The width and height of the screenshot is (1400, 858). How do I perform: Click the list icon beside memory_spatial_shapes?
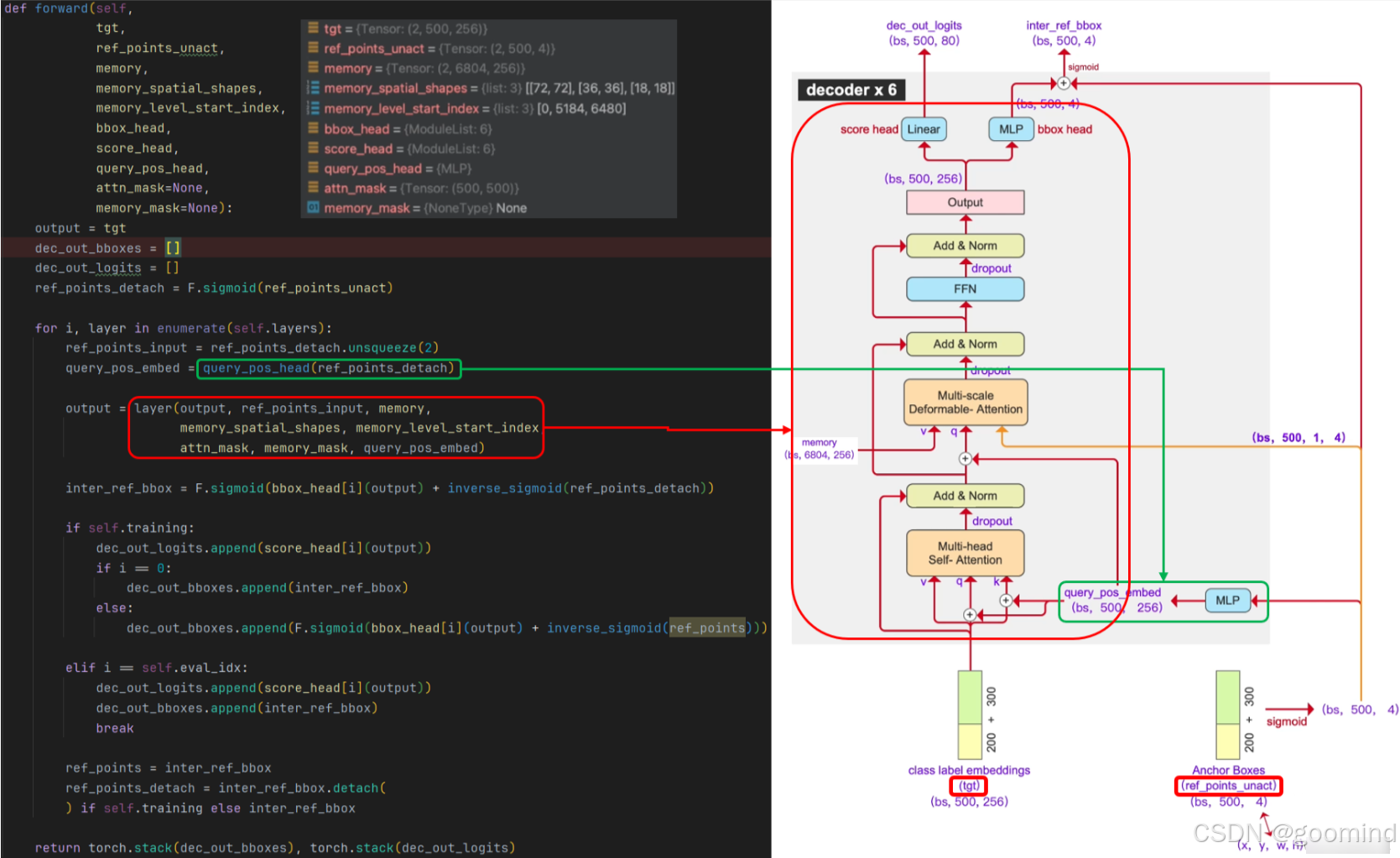(313, 87)
